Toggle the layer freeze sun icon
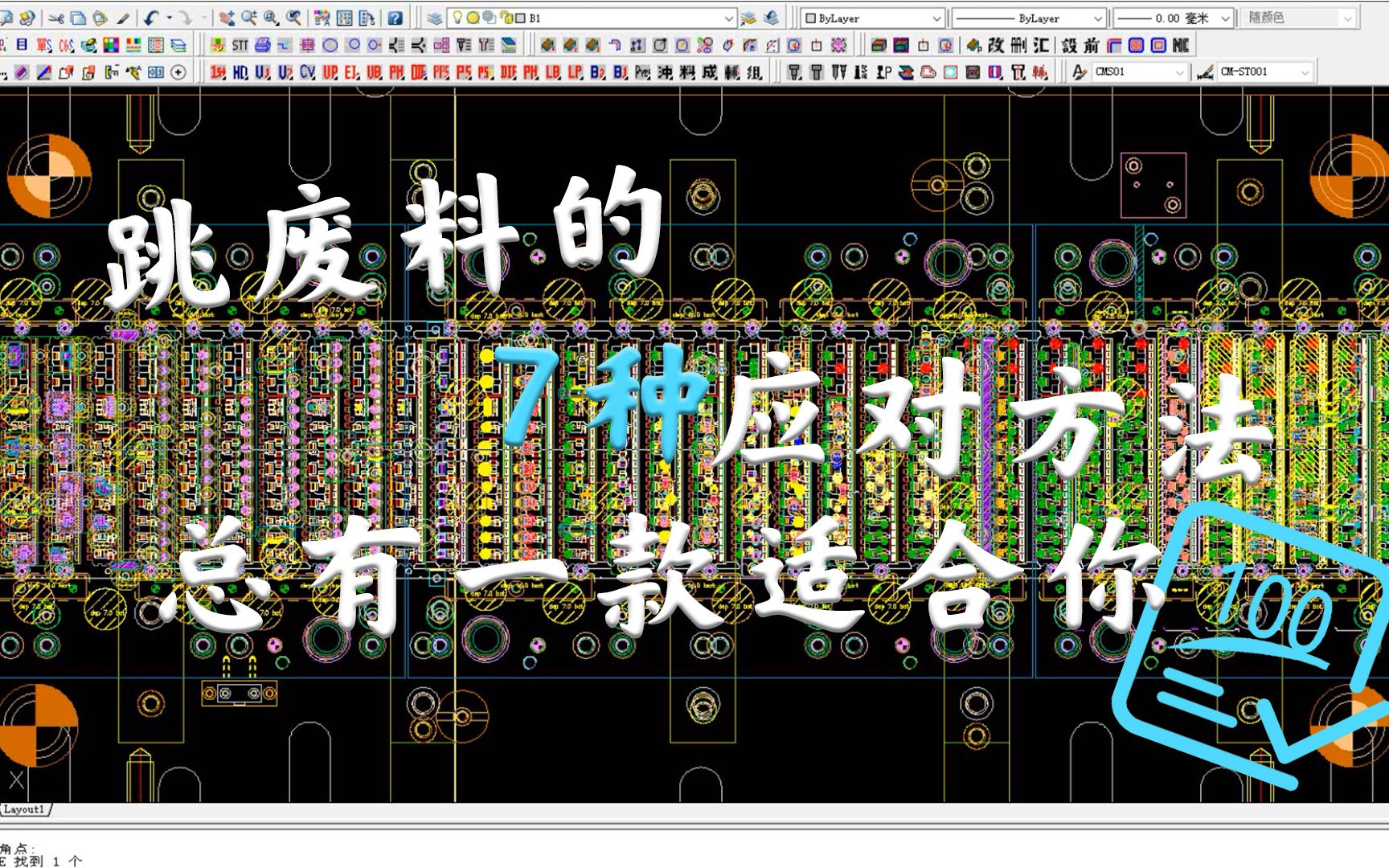The width and height of the screenshot is (1389, 868). coord(473,15)
